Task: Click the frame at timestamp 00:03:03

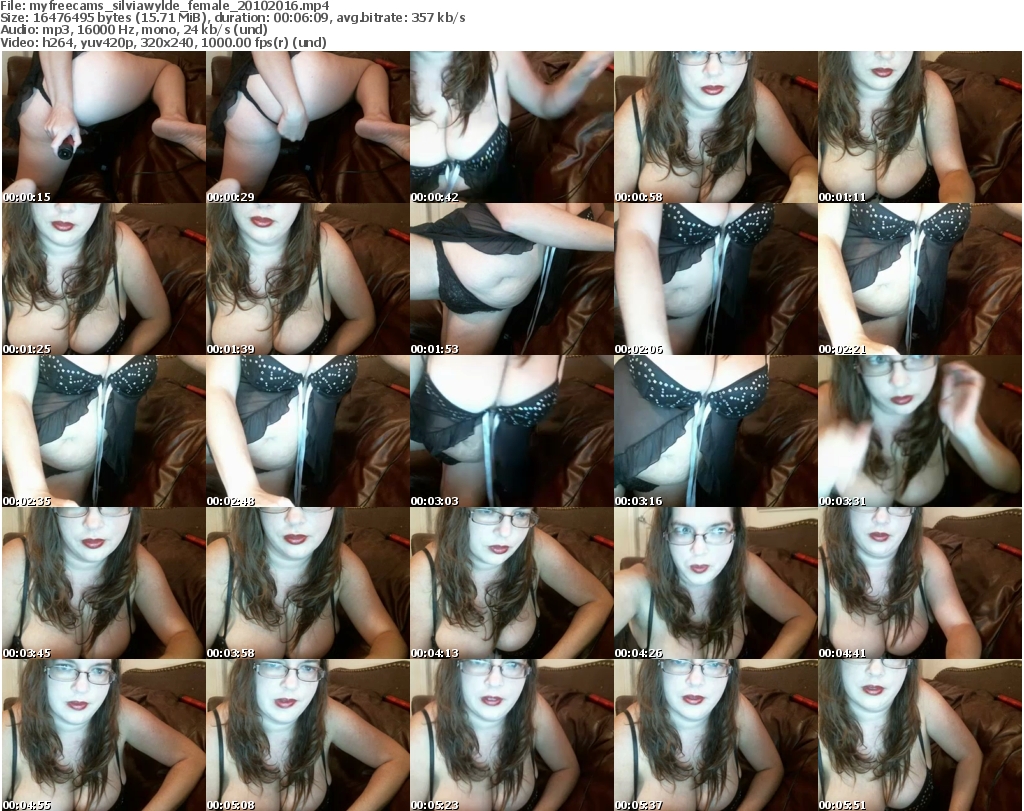Action: [512, 431]
